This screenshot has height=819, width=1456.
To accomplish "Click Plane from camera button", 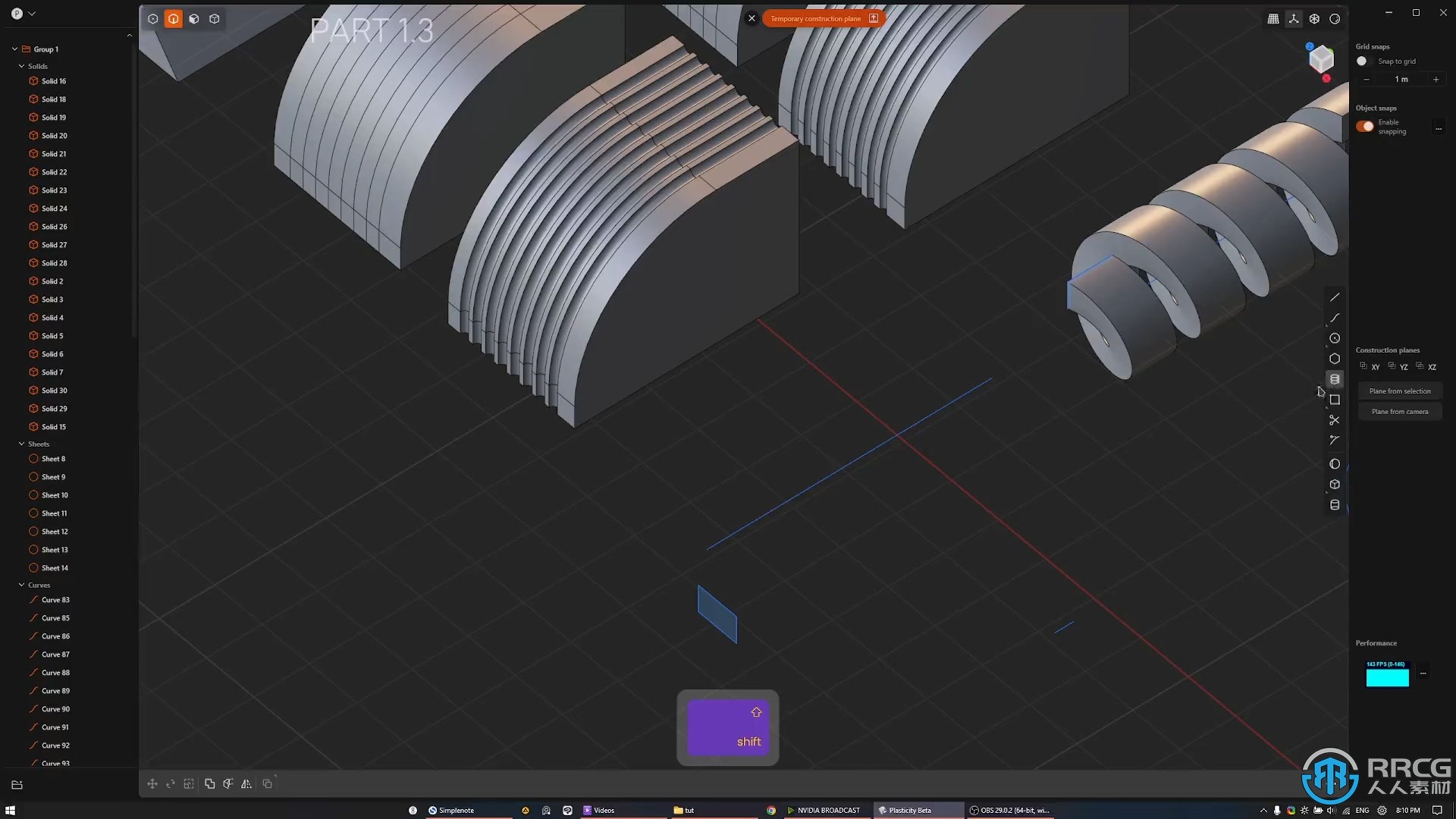I will tap(1400, 411).
